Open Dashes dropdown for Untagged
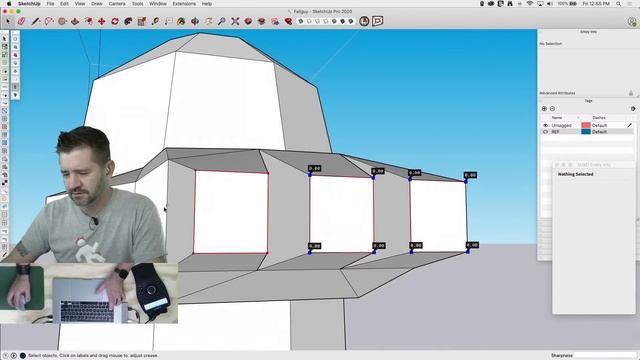This screenshot has width=640, height=360. click(599, 125)
